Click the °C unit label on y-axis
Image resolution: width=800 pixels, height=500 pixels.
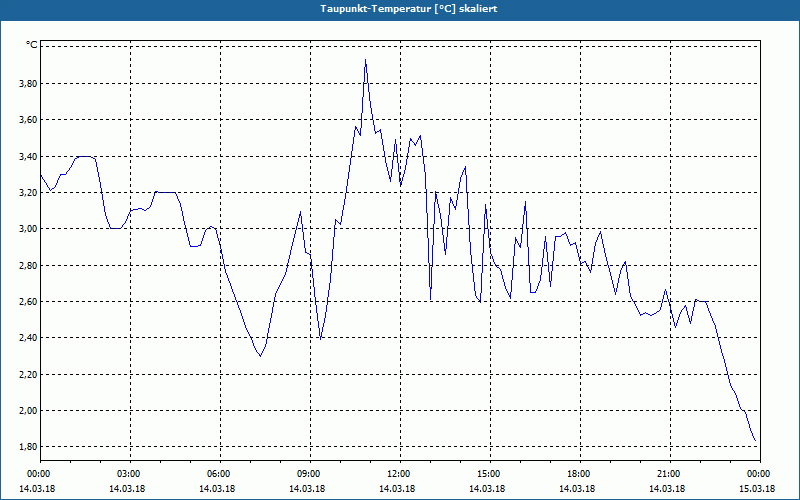coord(32,45)
